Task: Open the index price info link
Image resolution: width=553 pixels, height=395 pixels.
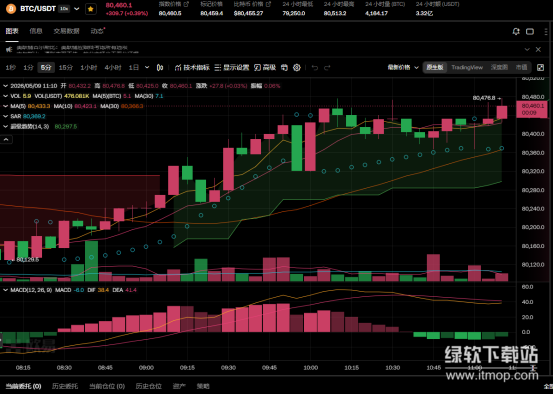Action: 187,4
